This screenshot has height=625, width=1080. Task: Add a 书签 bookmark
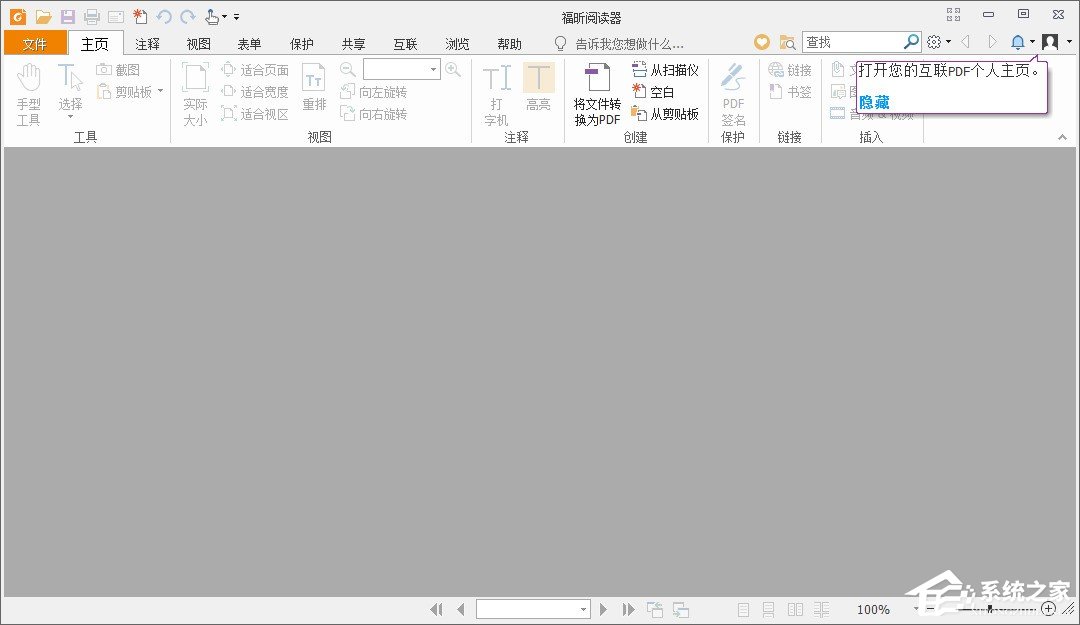click(791, 91)
